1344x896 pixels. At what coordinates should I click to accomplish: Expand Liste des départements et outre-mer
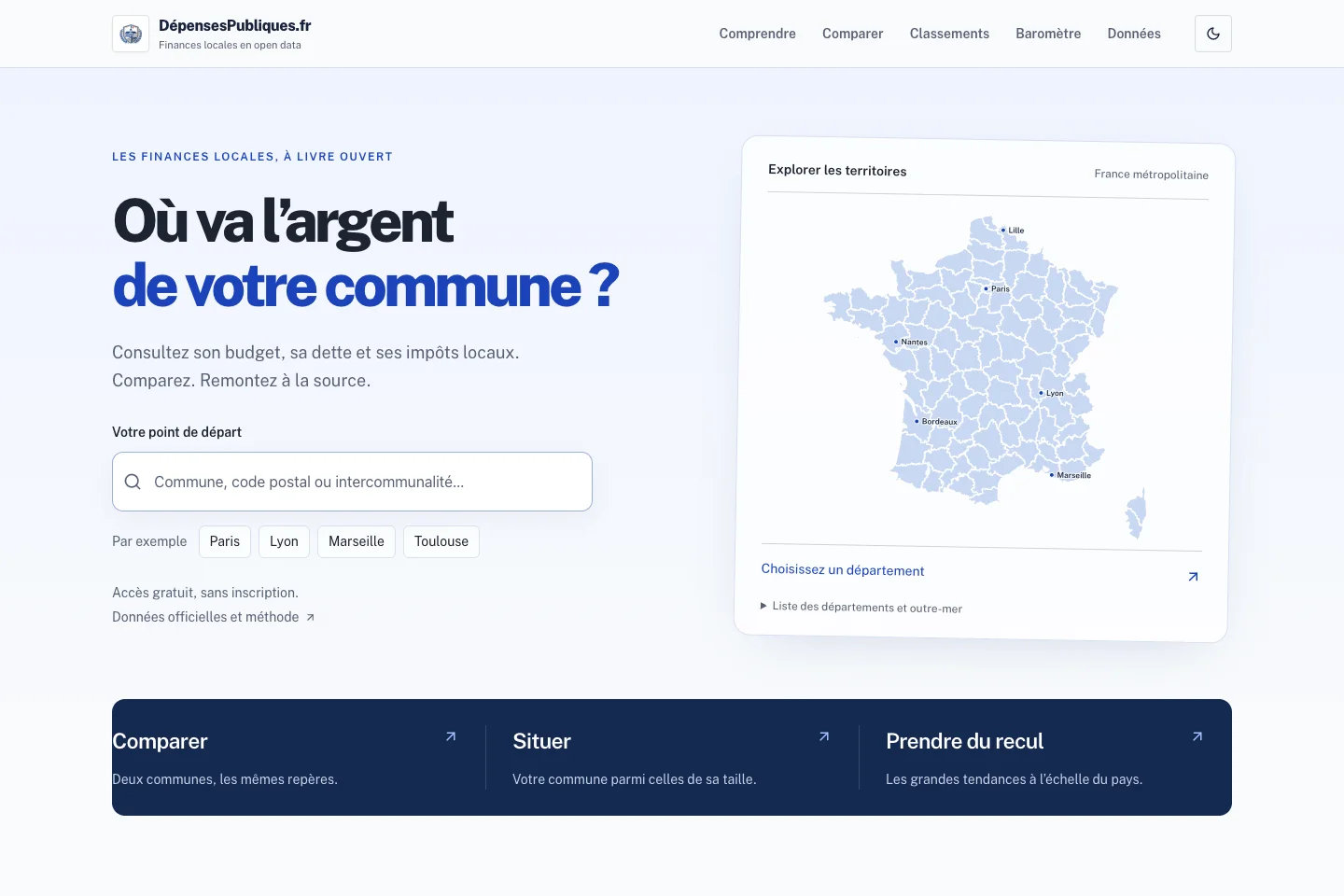tap(861, 607)
